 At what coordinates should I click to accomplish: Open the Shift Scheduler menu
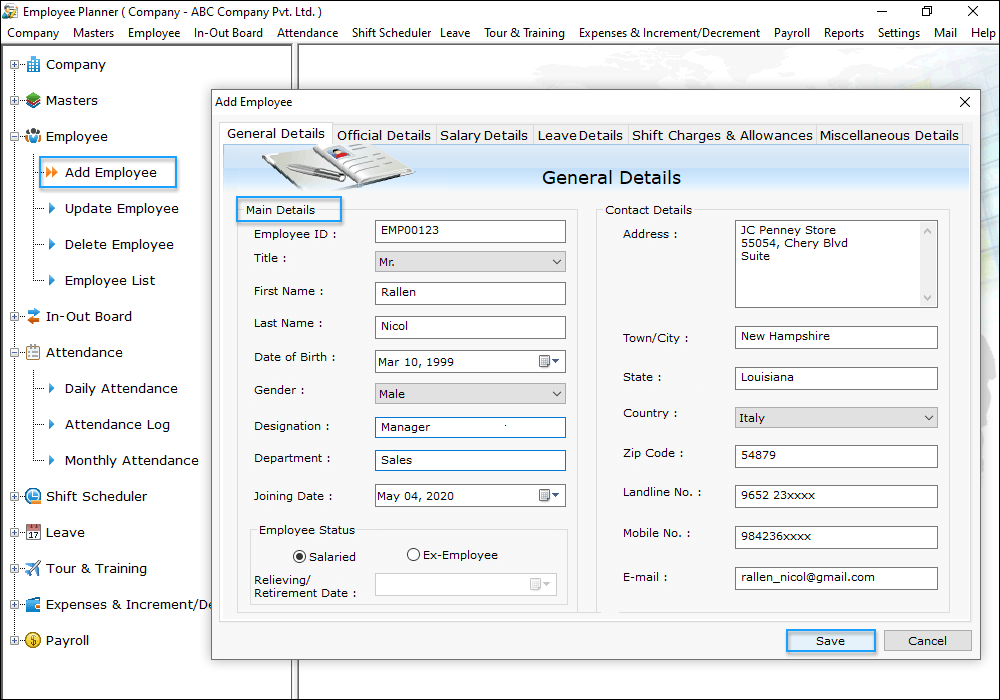tap(391, 33)
